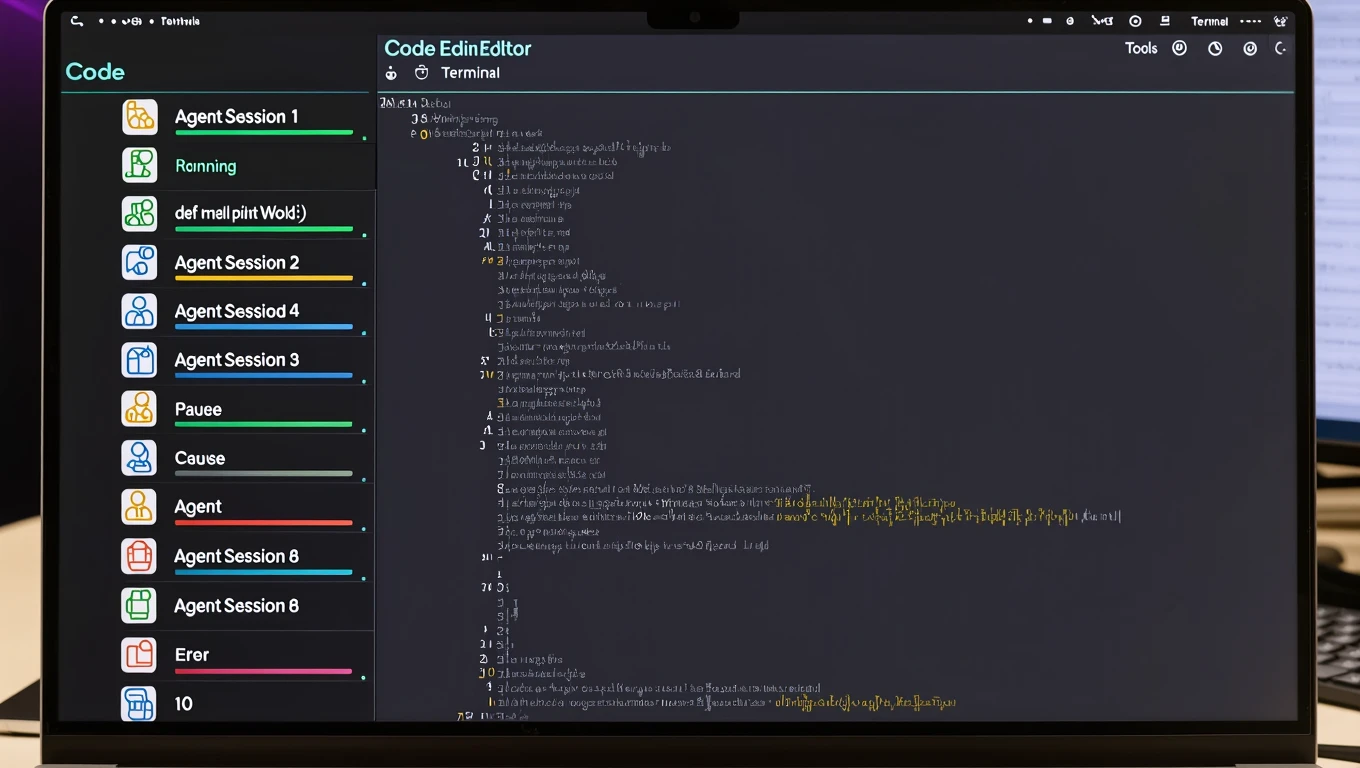Click the blue person icon for Agent Sessiod 4
The image size is (1360, 768).
[x=140, y=311]
